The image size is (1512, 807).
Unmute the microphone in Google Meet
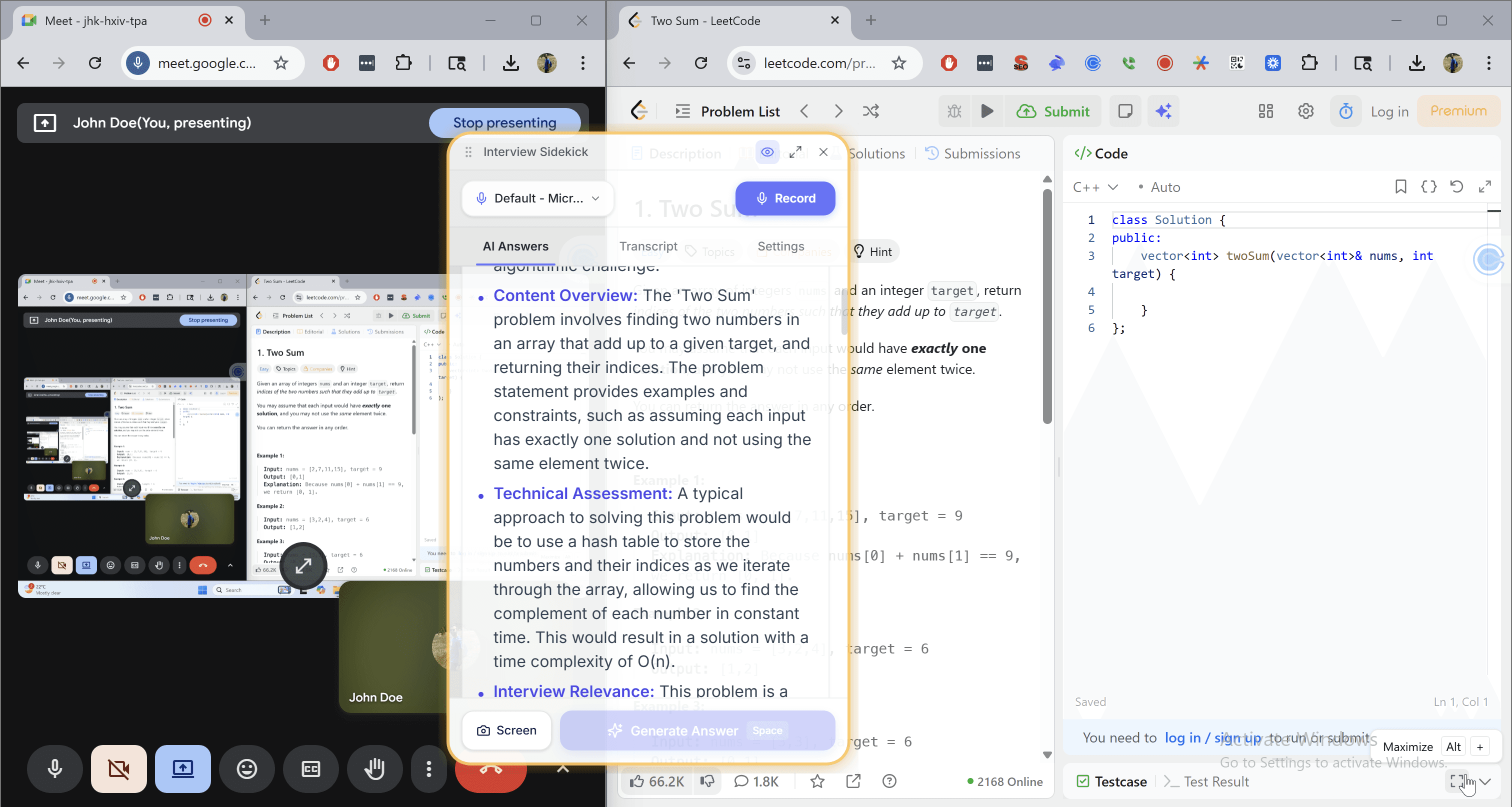tap(54, 769)
